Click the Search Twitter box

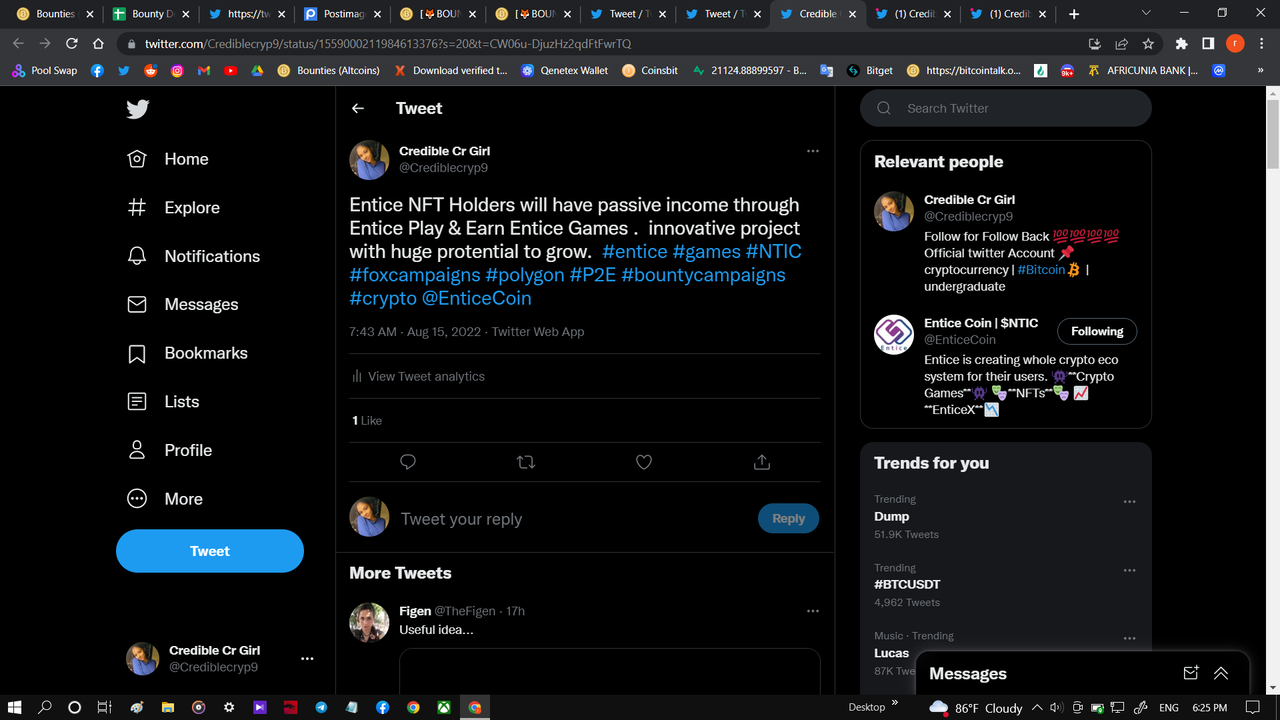pos(1006,108)
